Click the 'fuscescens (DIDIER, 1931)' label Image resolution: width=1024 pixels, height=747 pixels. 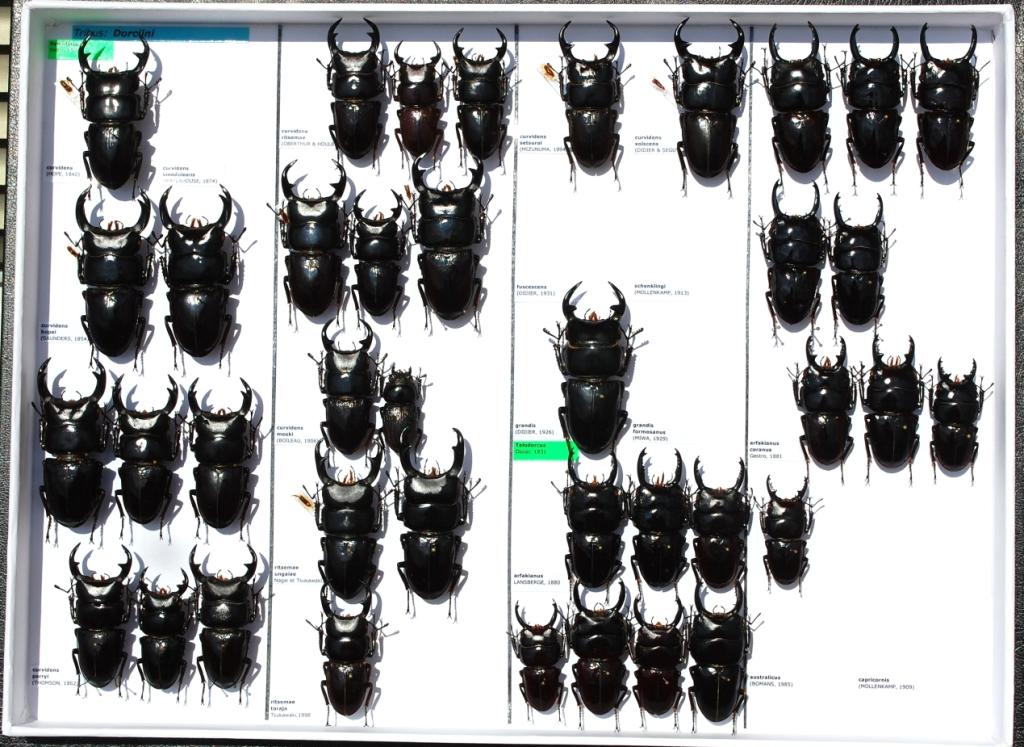tap(535, 290)
